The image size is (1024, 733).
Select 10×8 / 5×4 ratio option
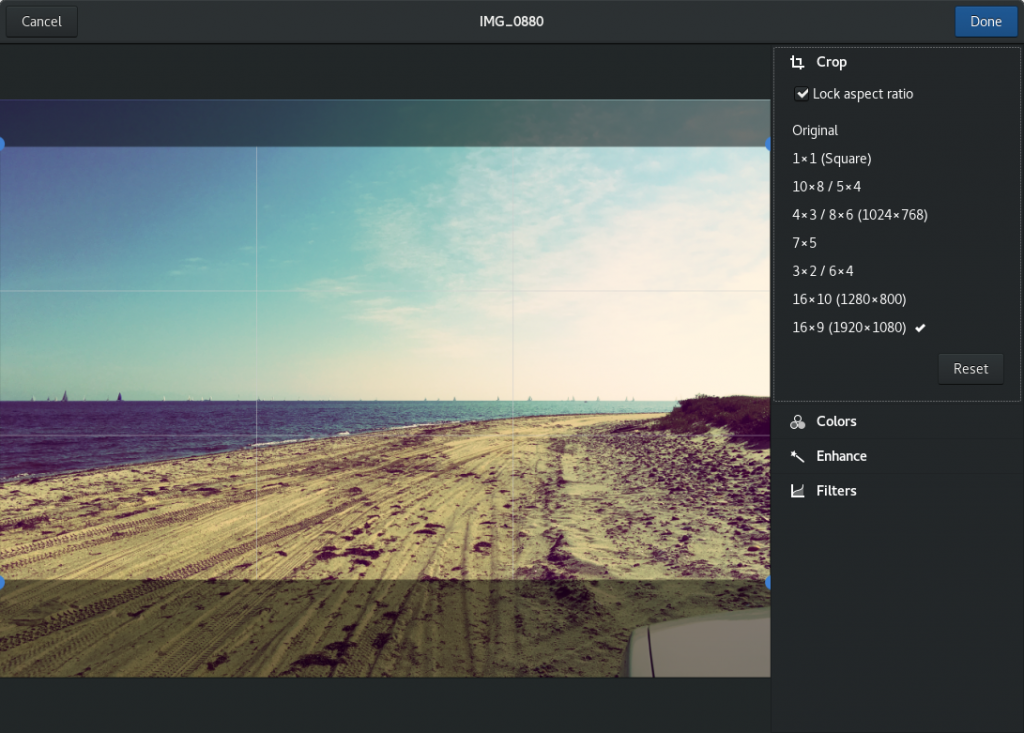(x=826, y=187)
